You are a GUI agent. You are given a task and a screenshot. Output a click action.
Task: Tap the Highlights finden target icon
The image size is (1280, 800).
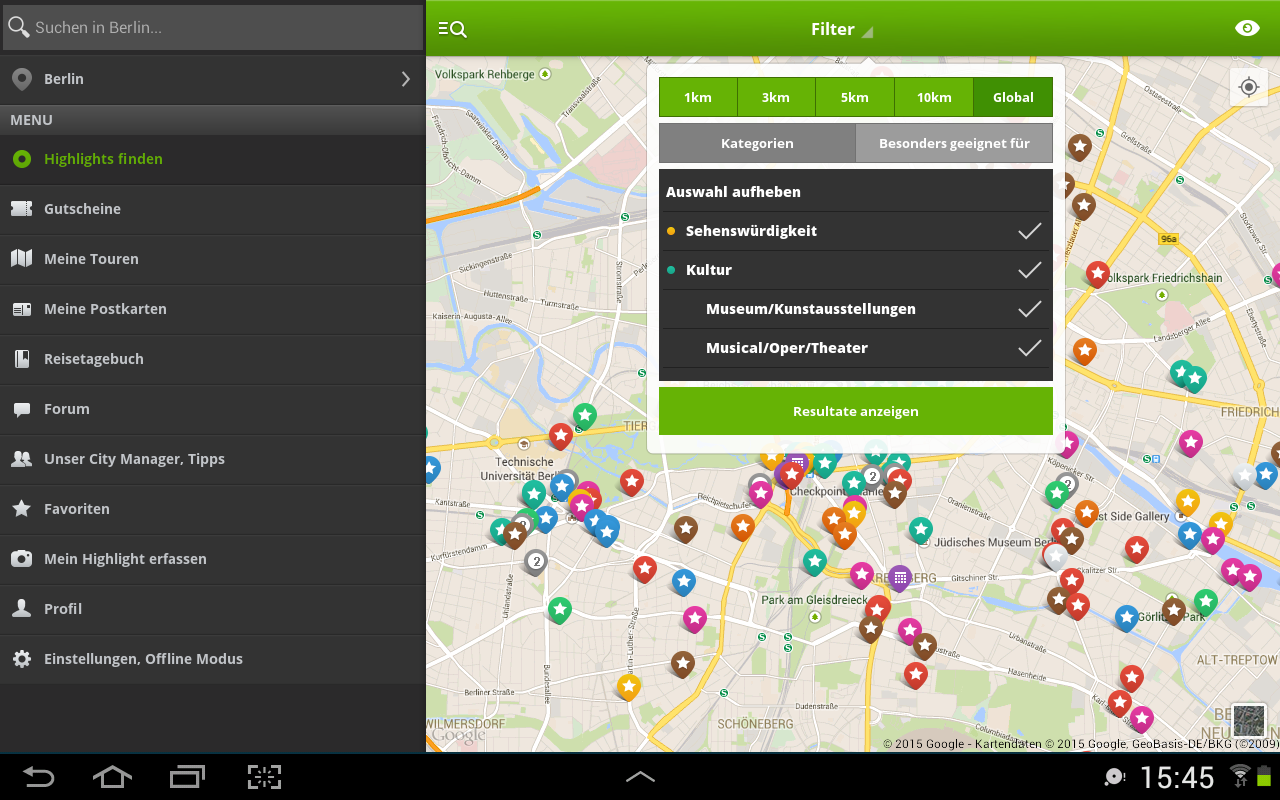pyautogui.click(x=21, y=159)
